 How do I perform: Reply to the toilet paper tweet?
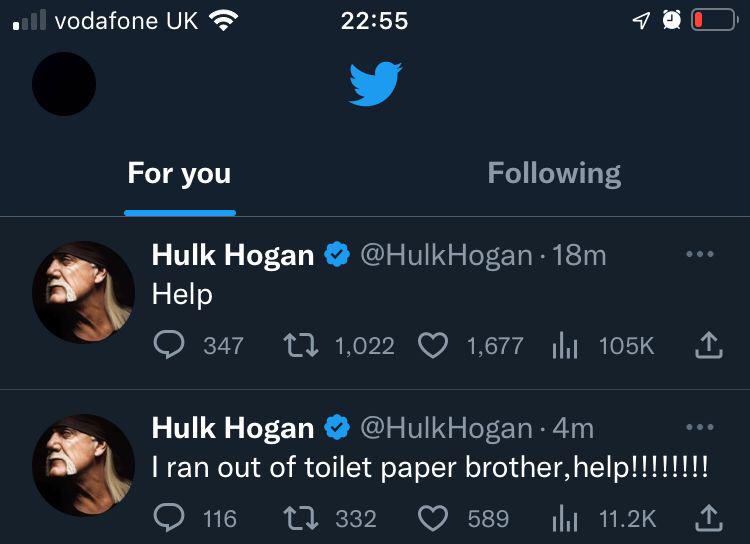point(170,518)
